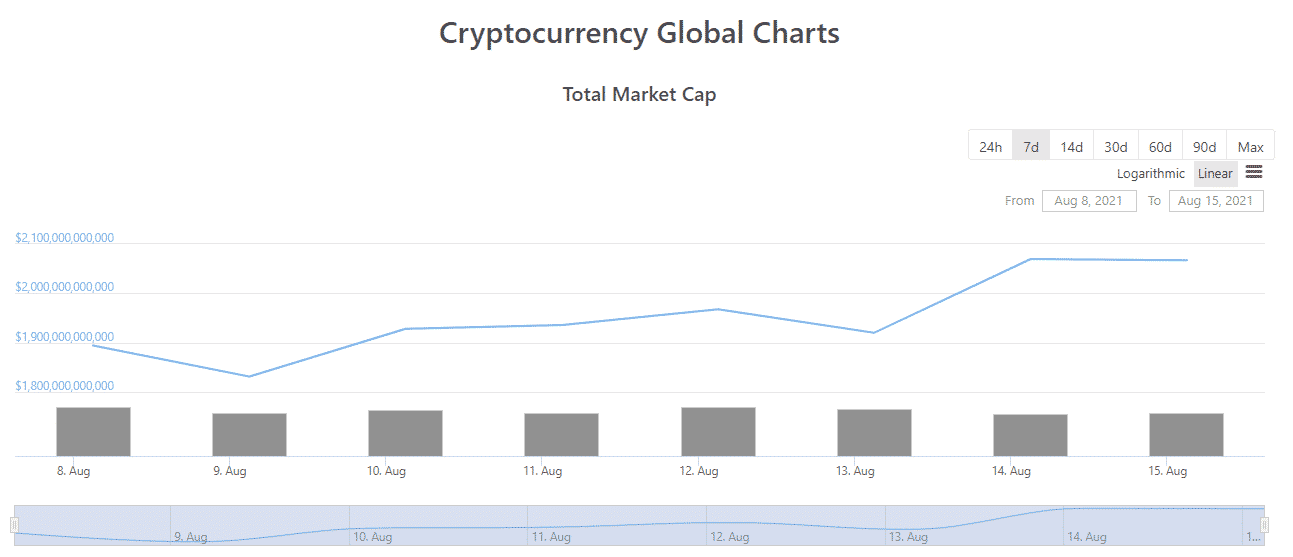The height and width of the screenshot is (557, 1293).
Task: Select the 24h time range
Action: click(x=990, y=146)
